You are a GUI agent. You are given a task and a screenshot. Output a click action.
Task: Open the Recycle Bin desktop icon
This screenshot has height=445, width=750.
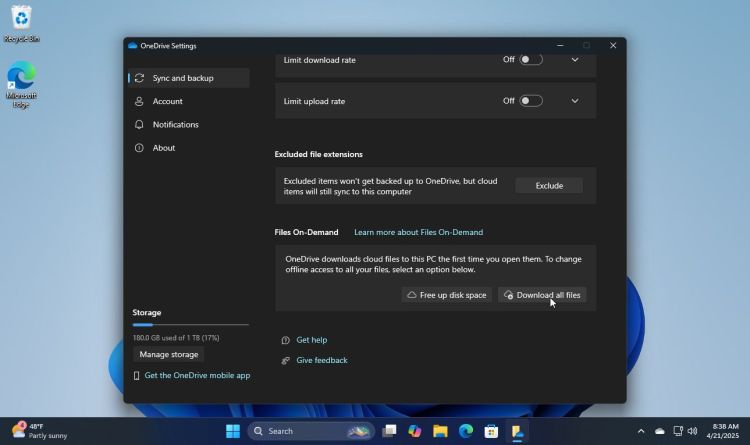coord(20,20)
